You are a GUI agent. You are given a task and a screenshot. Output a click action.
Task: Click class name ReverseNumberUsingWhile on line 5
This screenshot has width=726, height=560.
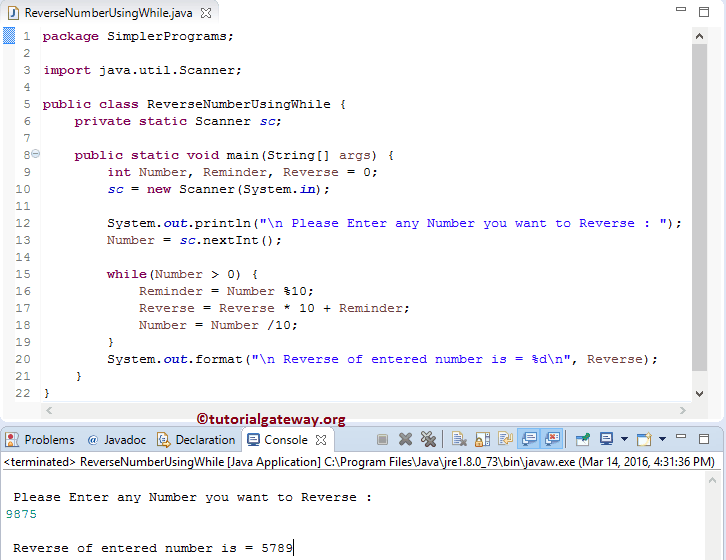(238, 104)
